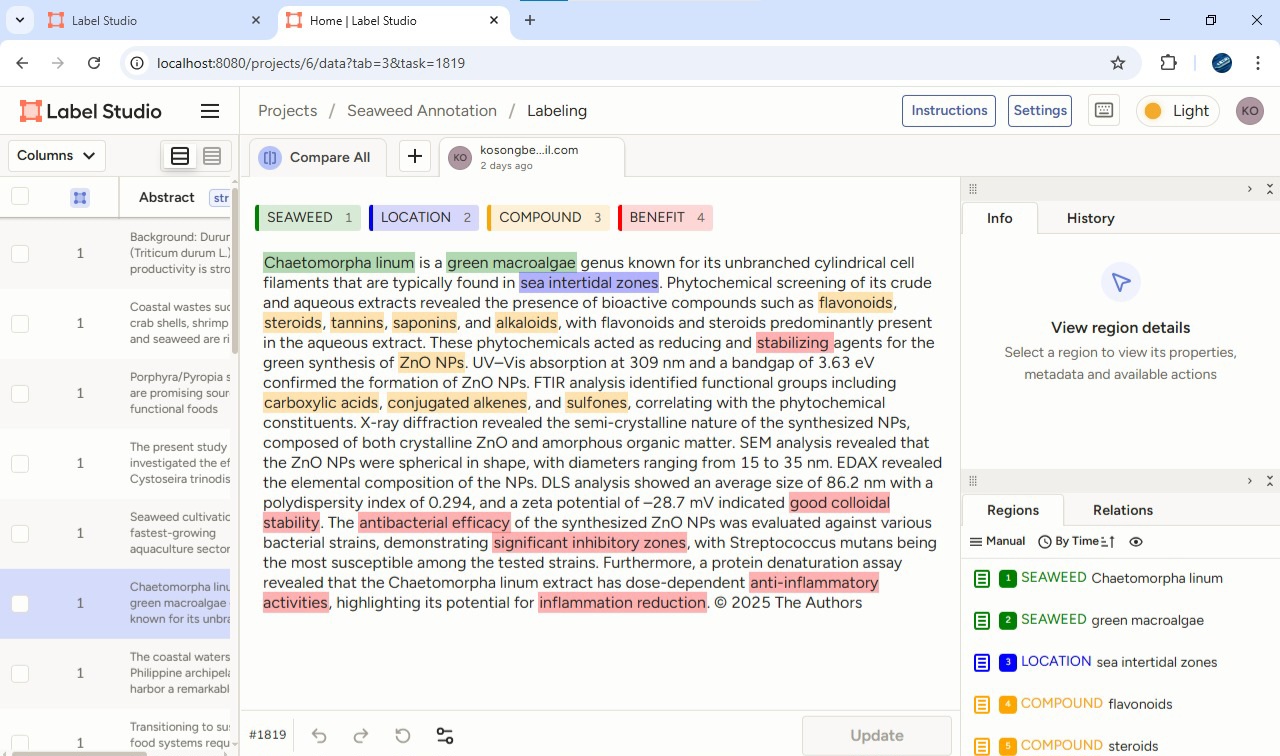Check the Background: Durum task checkbox
Screen dimensions: 1280x756
pos(20,254)
